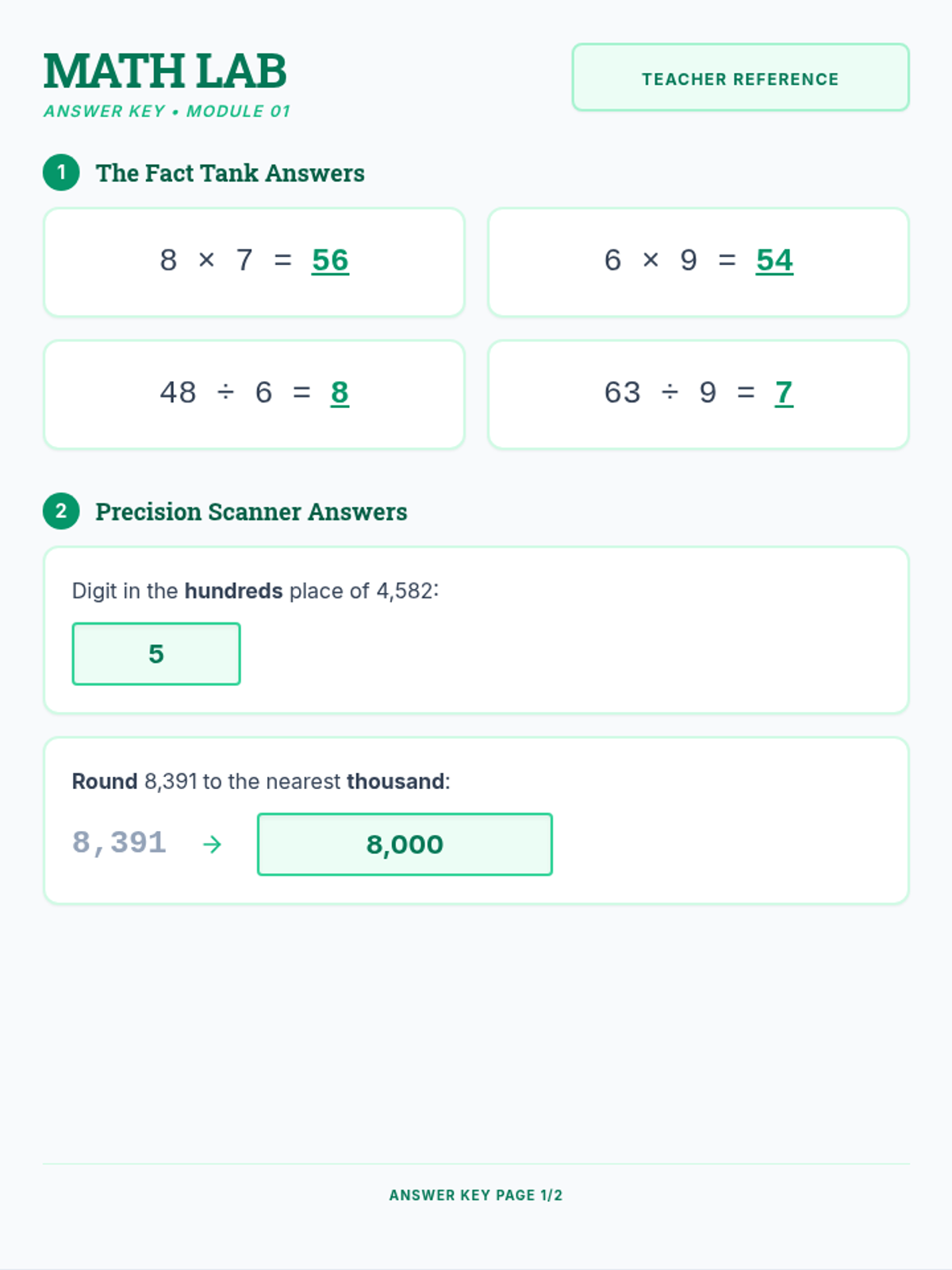Click The Fact Tank Answers heading
The image size is (952, 1270).
230,173
